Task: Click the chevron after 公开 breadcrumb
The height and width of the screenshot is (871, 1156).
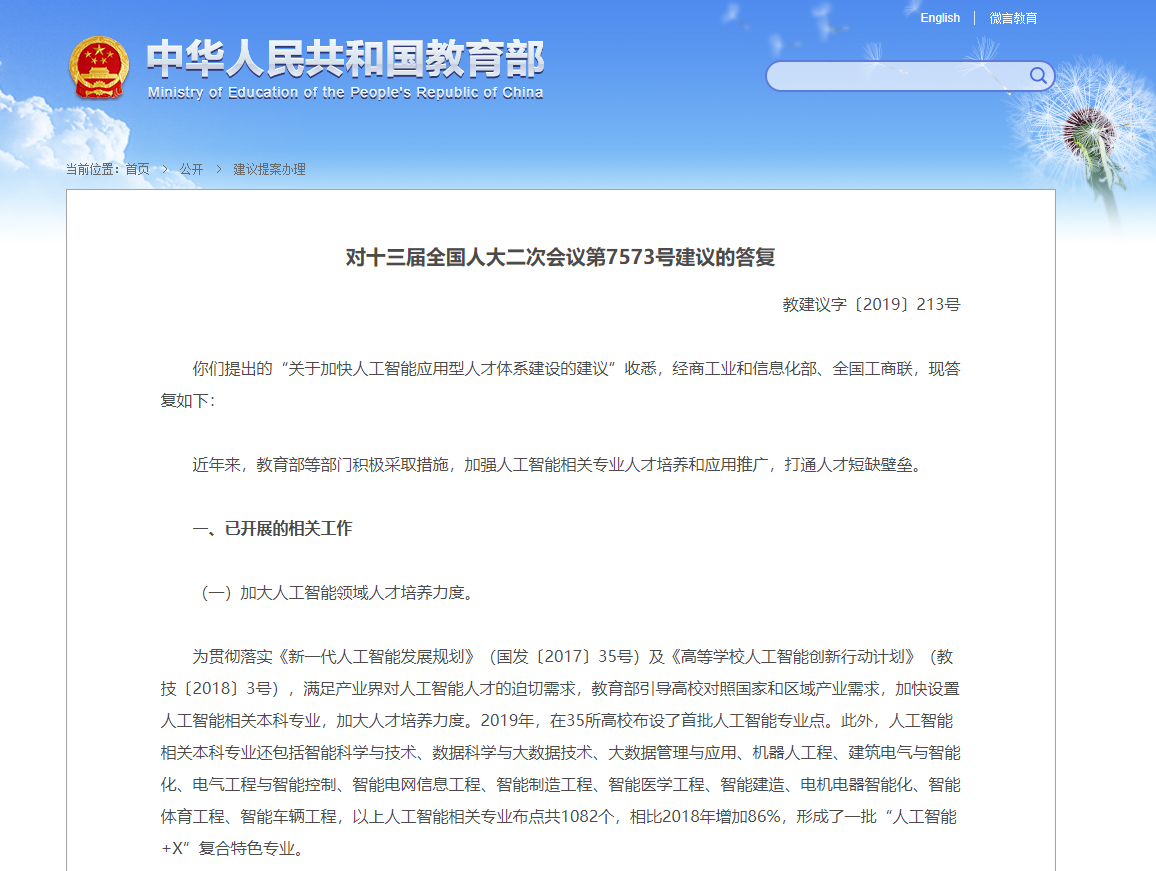Action: (x=219, y=169)
